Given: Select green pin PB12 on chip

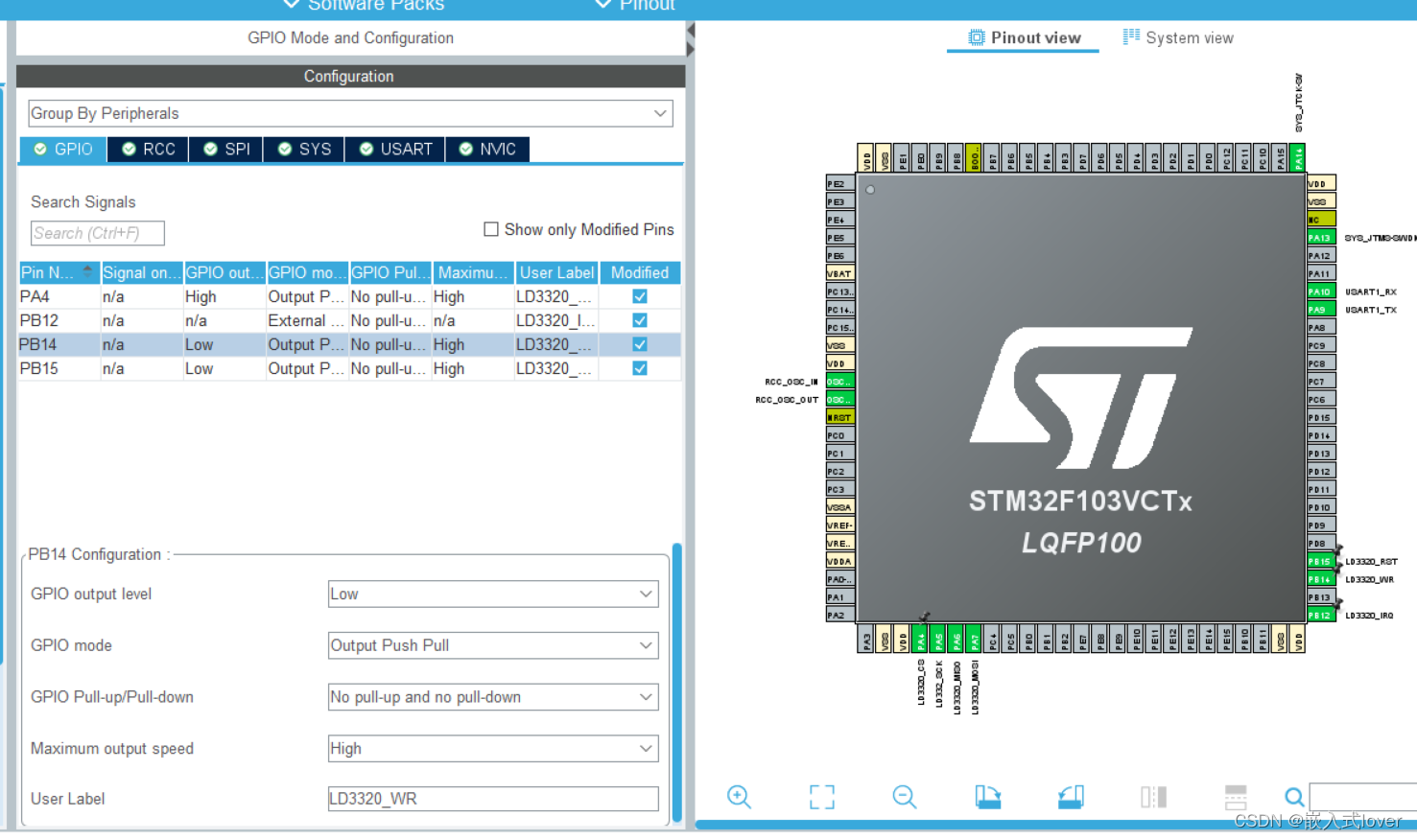Looking at the screenshot, I should click(x=1321, y=616).
